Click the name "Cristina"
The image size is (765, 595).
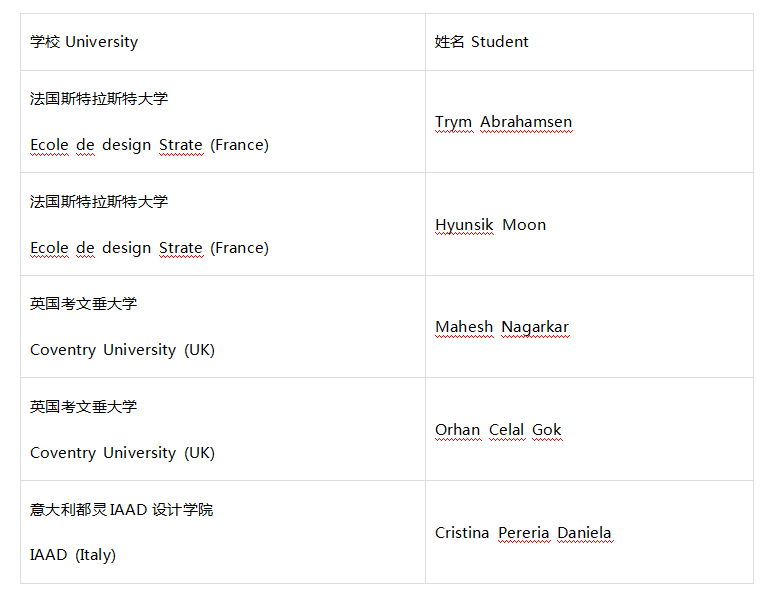(462, 533)
